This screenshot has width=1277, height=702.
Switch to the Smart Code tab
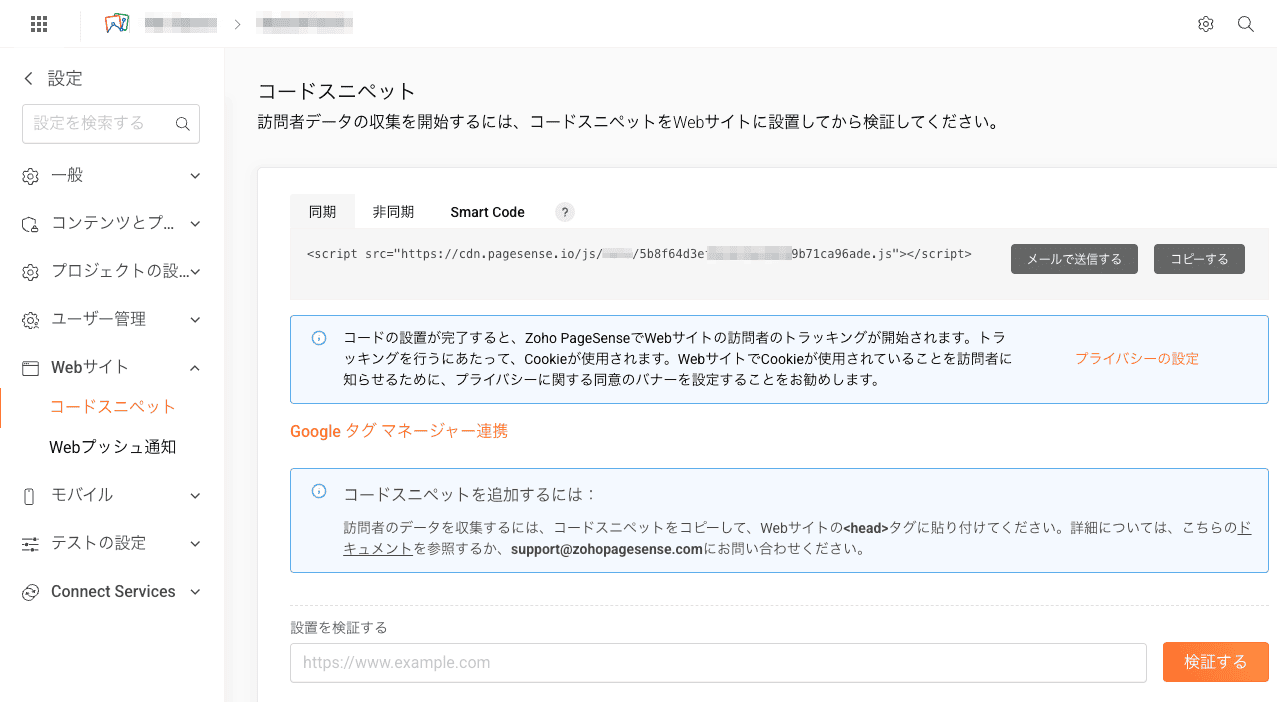tap(487, 212)
